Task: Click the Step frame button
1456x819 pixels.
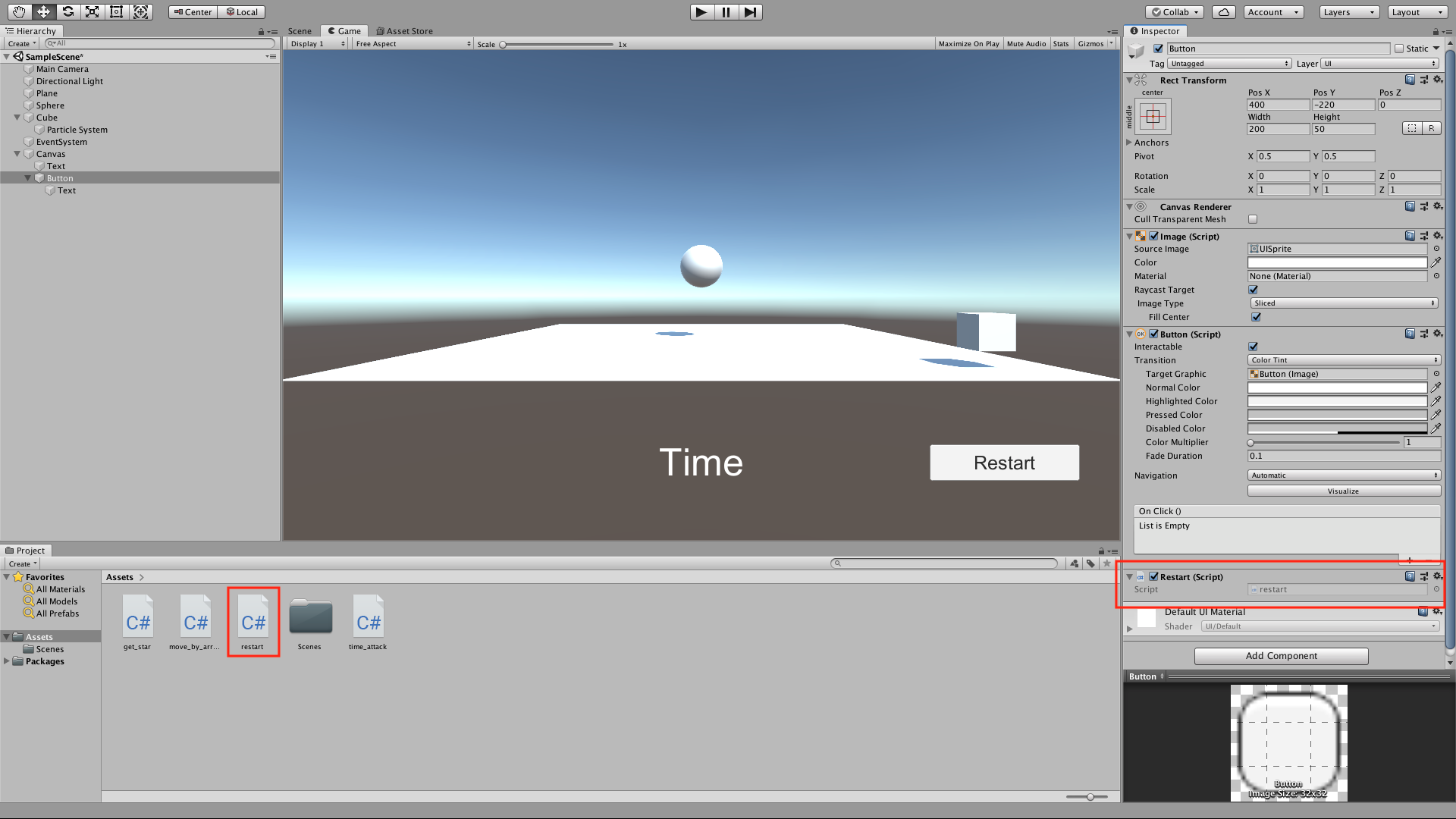Action: click(750, 11)
